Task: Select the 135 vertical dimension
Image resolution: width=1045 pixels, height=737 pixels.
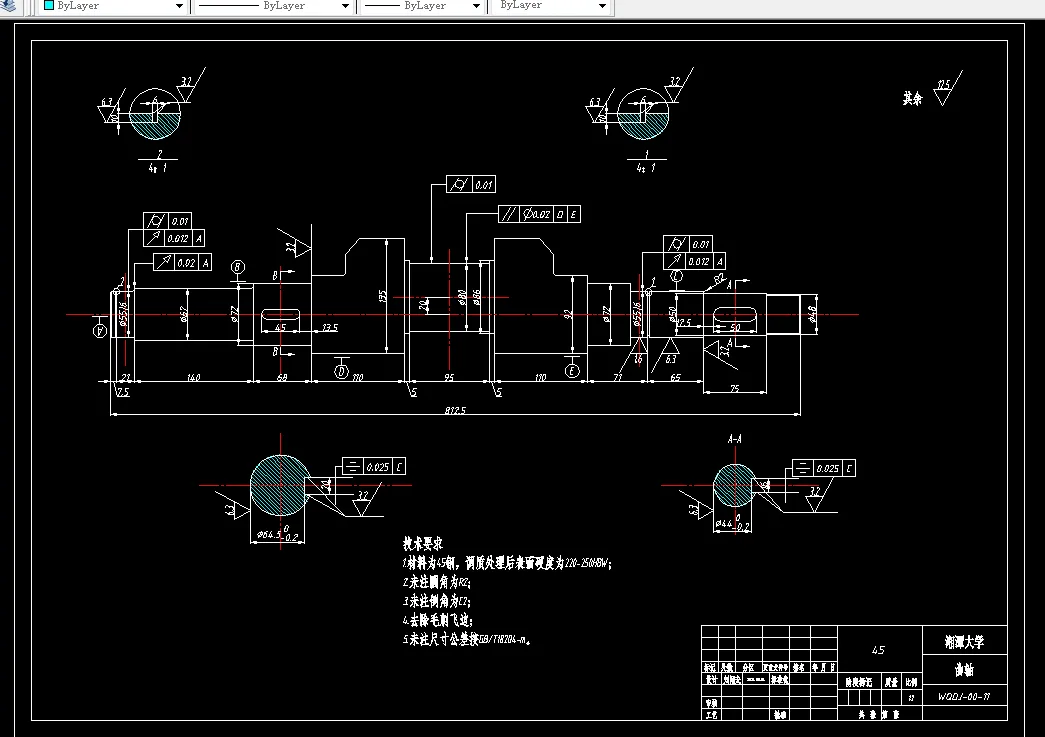Action: click(x=383, y=295)
